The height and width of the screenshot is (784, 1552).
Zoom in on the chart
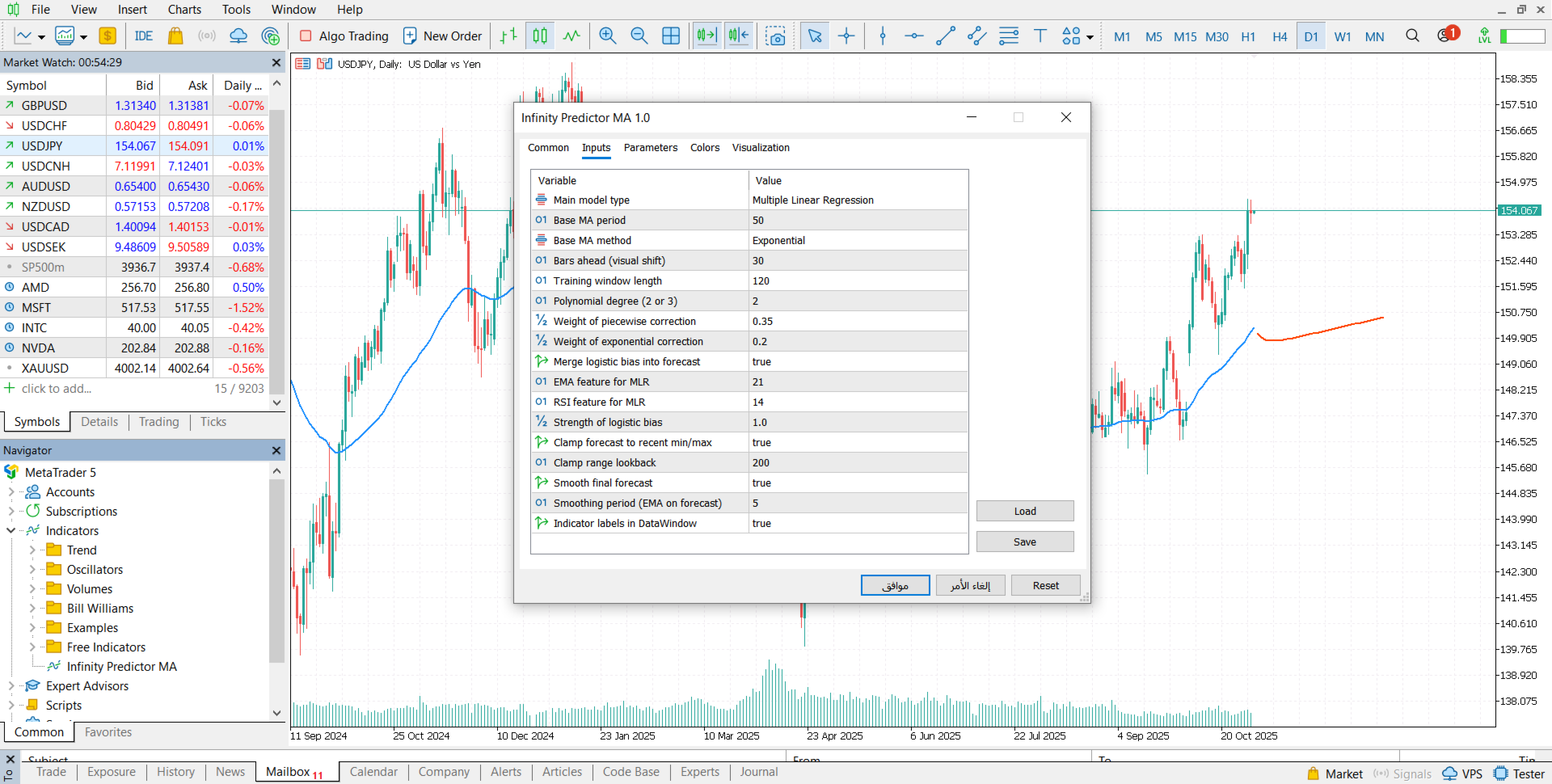click(608, 36)
